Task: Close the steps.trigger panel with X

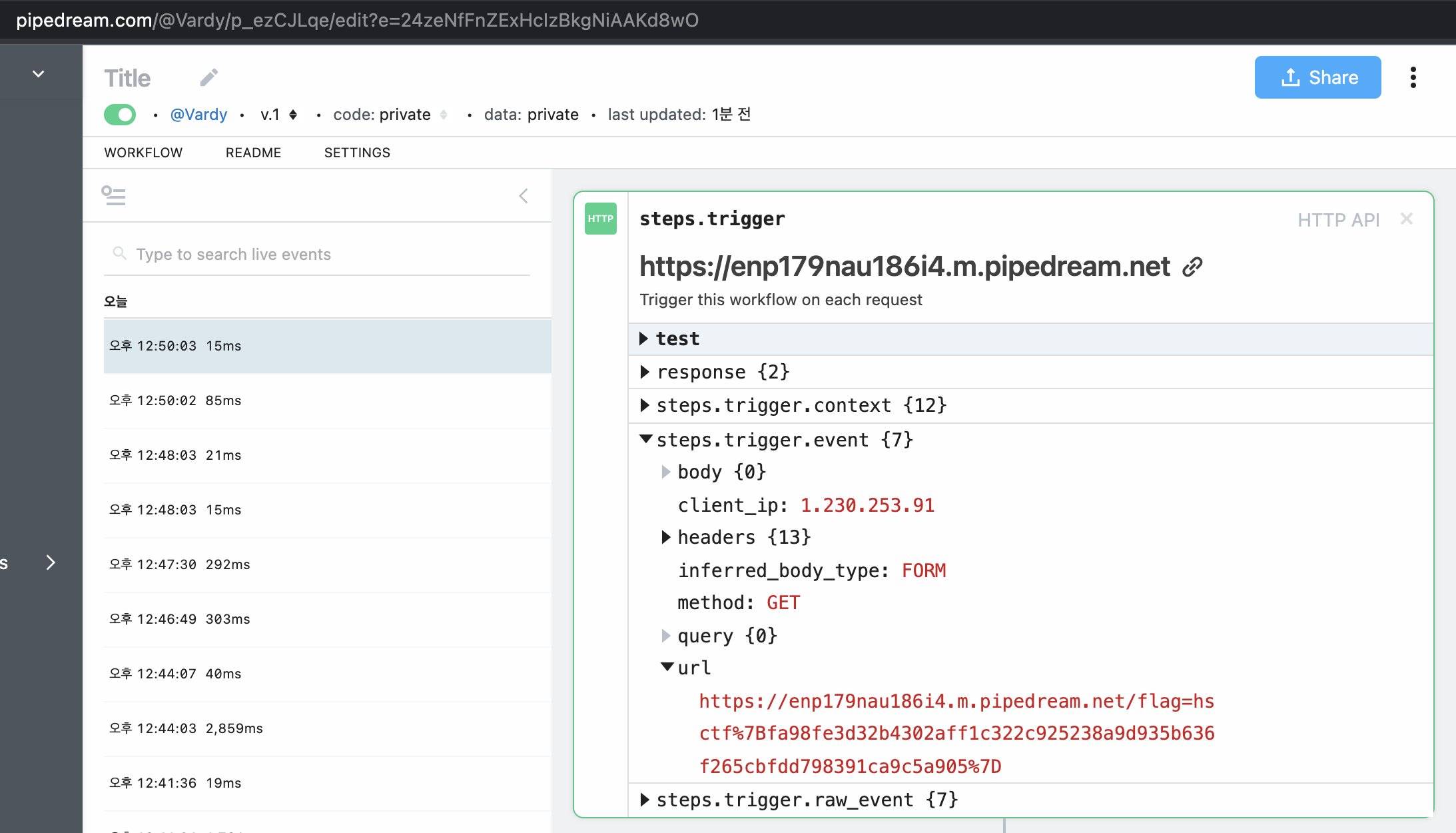Action: click(1406, 219)
